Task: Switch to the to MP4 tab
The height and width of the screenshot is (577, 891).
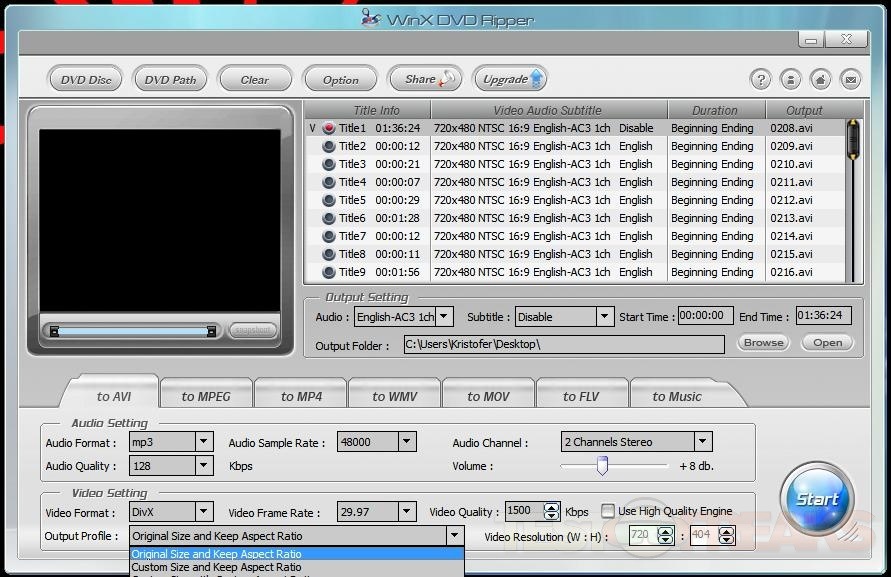Action: pos(301,396)
